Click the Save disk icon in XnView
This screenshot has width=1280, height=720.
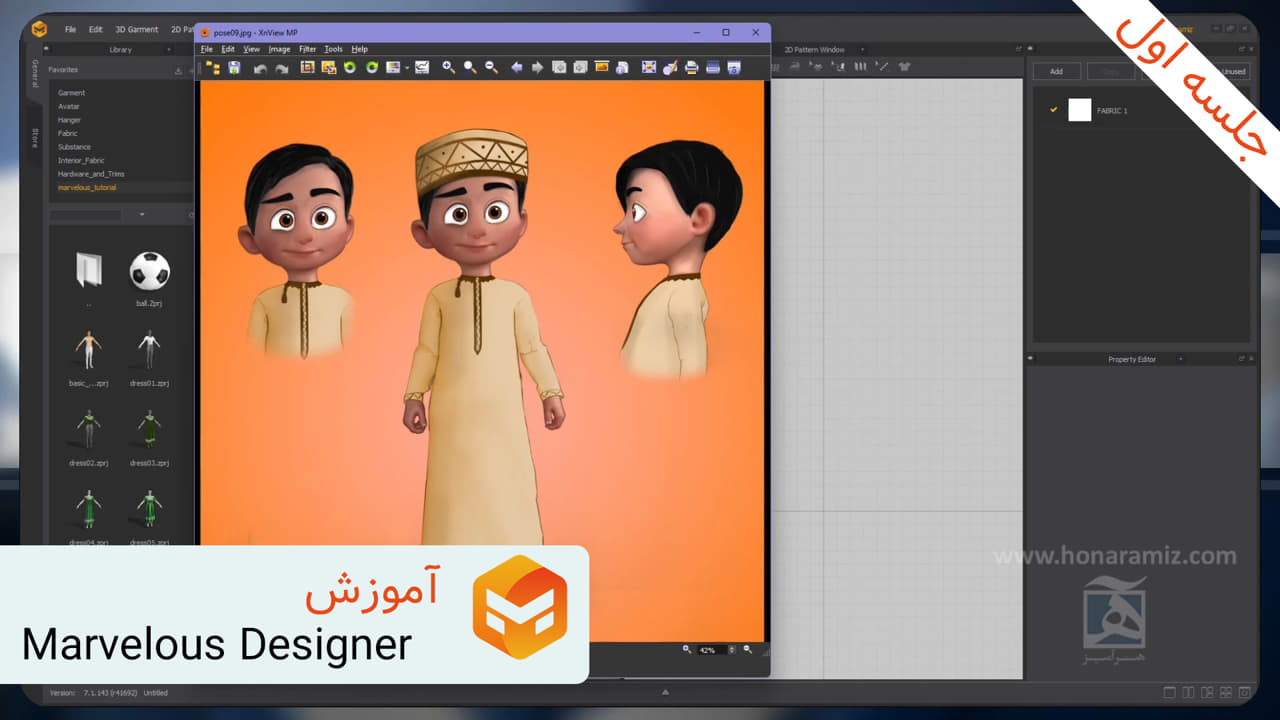(234, 67)
